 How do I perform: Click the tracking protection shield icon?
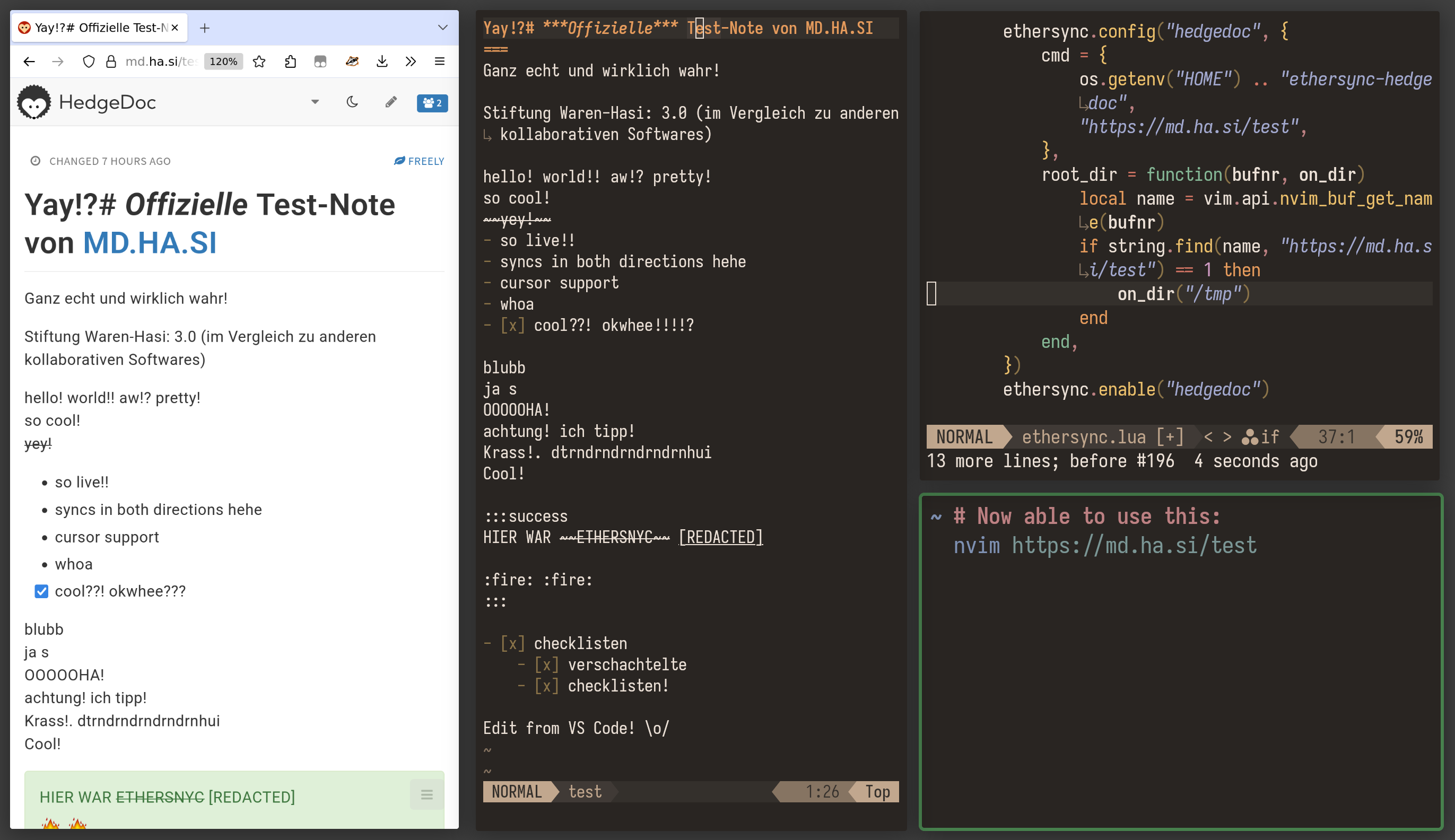pyautogui.click(x=88, y=61)
